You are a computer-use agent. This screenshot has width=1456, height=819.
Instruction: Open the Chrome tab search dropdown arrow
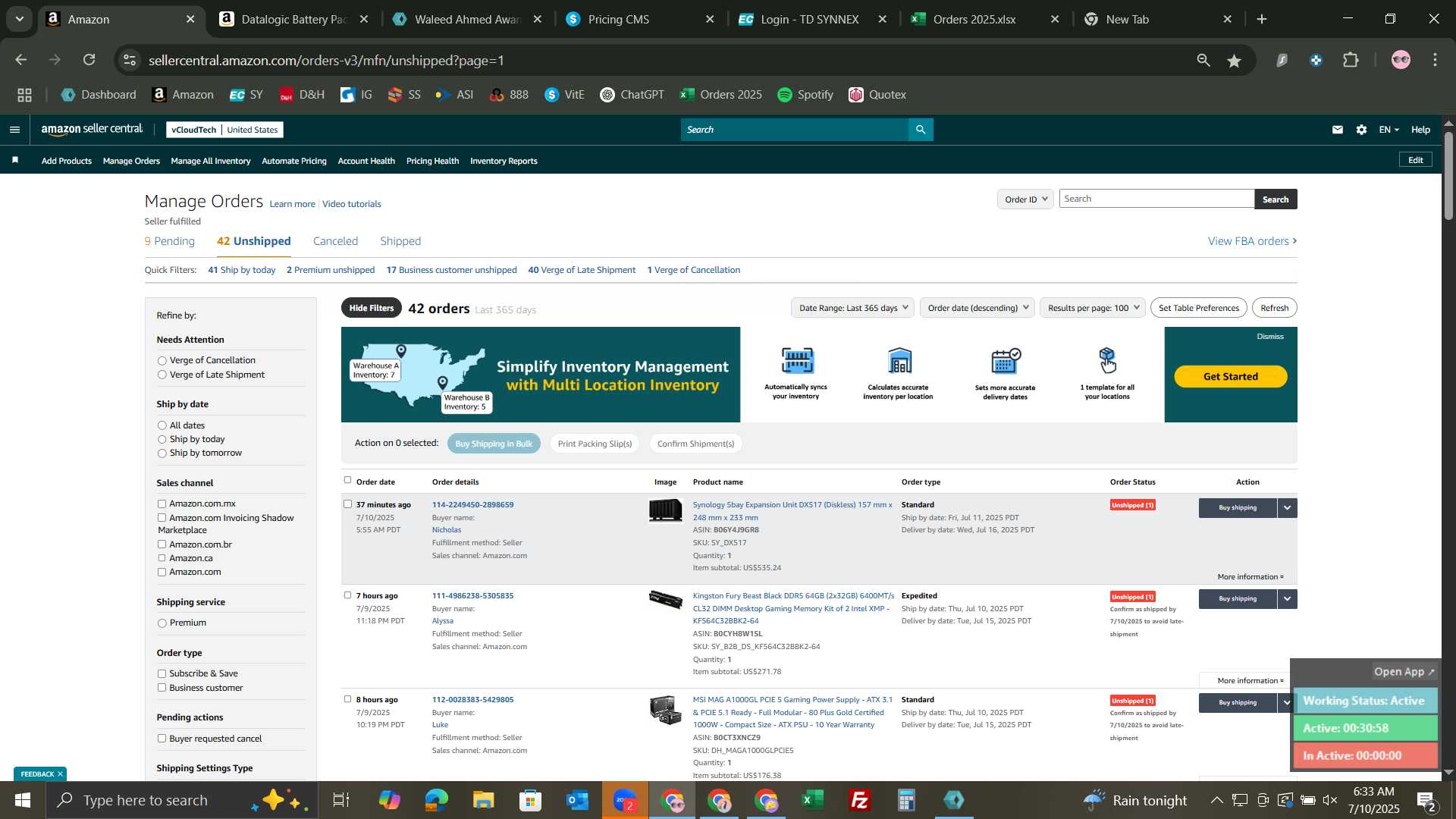pyautogui.click(x=20, y=19)
